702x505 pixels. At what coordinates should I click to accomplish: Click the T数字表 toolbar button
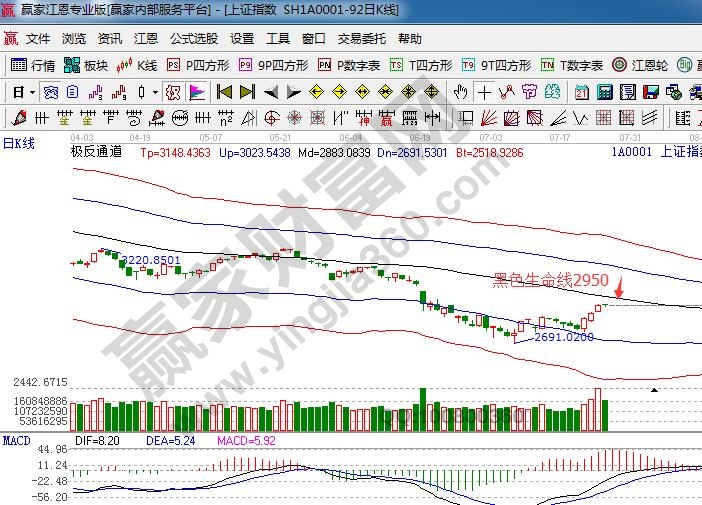click(x=572, y=65)
